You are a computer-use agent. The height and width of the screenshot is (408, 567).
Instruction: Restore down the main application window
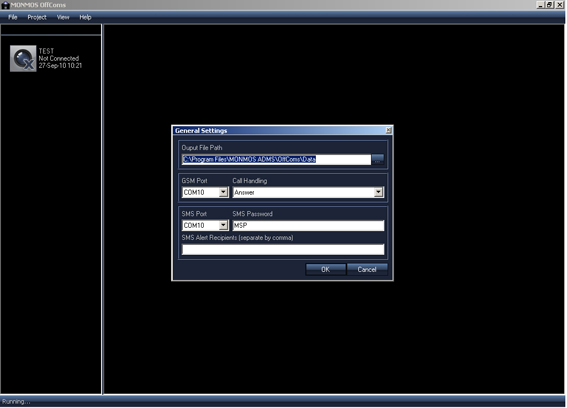pos(549,5)
